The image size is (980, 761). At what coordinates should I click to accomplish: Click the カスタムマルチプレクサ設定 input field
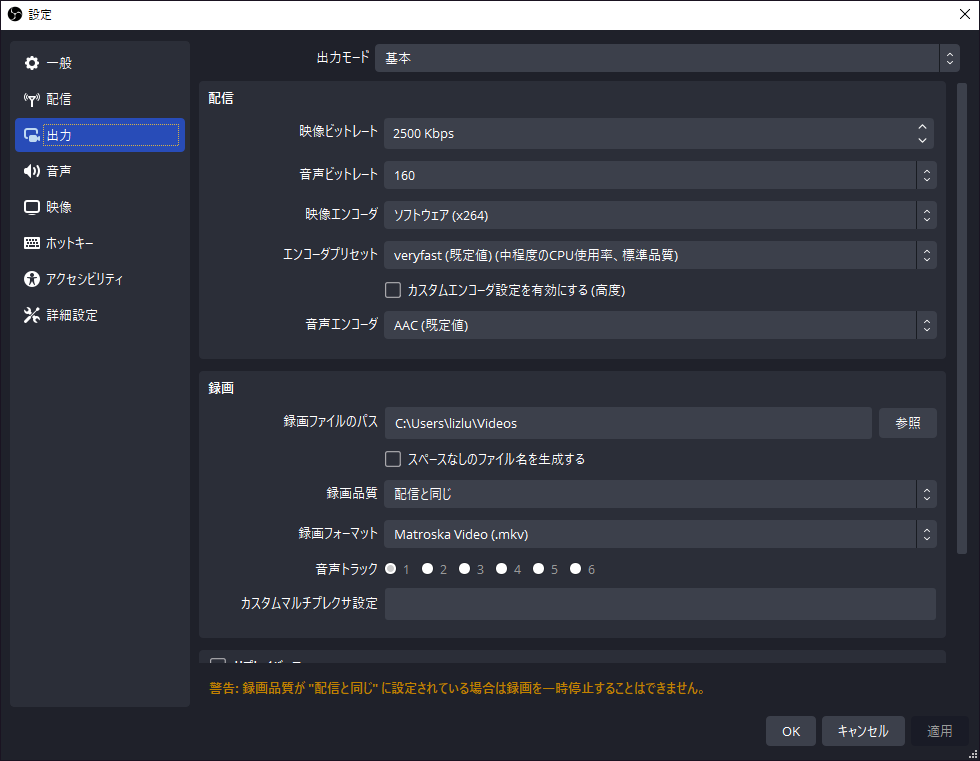660,604
